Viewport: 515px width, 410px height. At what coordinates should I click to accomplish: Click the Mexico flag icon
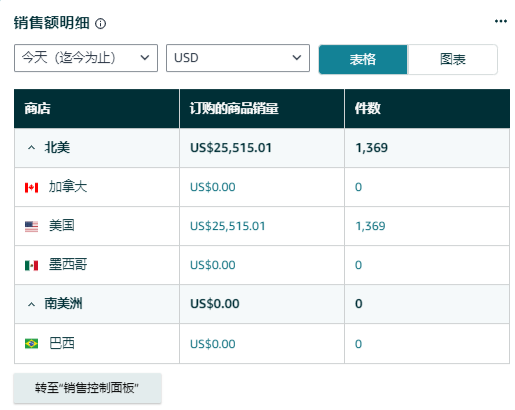pos(31,266)
